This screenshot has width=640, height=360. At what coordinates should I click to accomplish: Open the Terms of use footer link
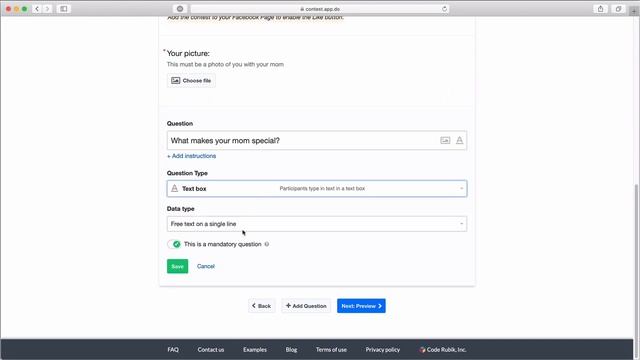click(x=331, y=350)
